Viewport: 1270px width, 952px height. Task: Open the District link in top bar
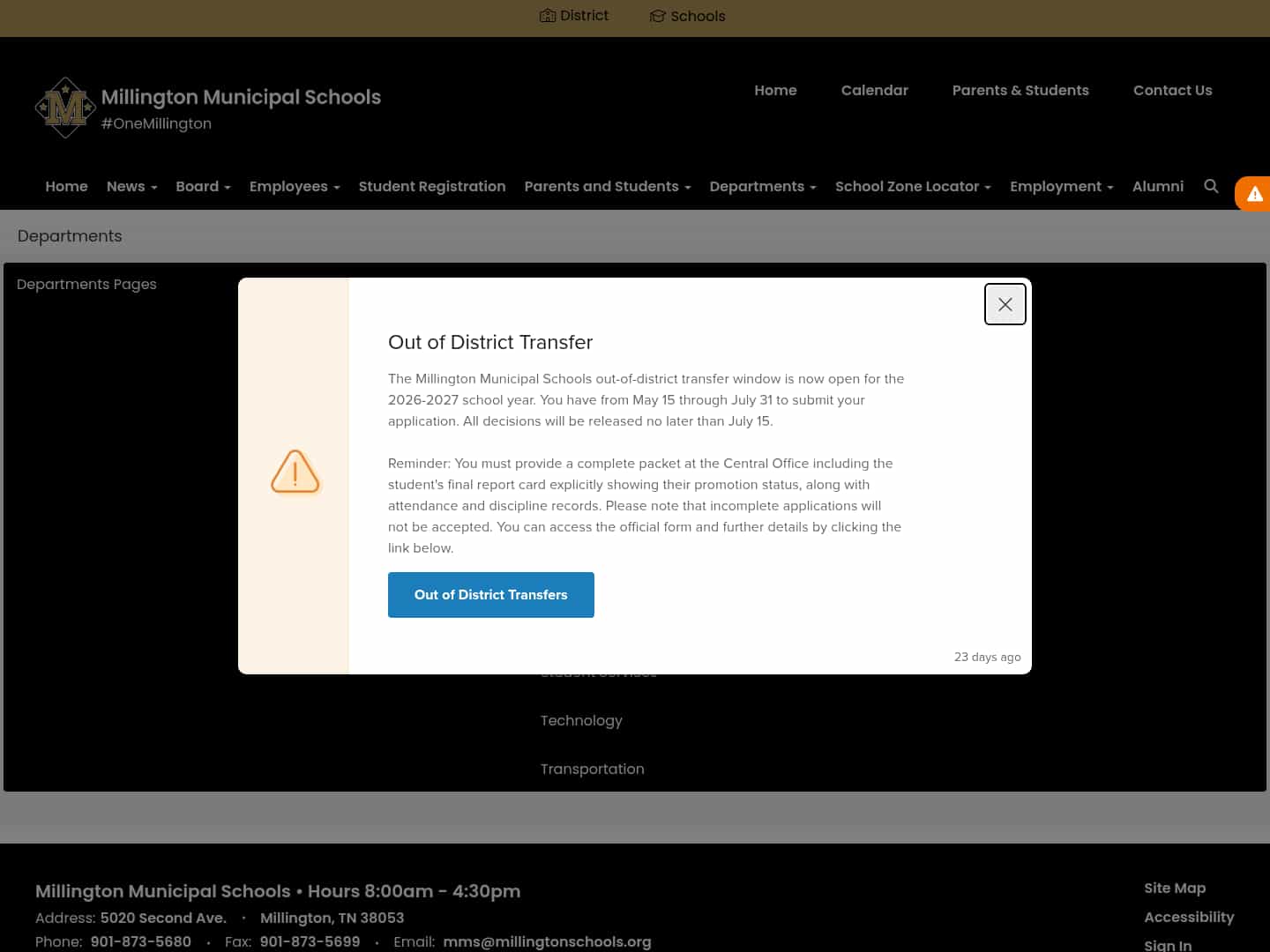[x=574, y=16]
